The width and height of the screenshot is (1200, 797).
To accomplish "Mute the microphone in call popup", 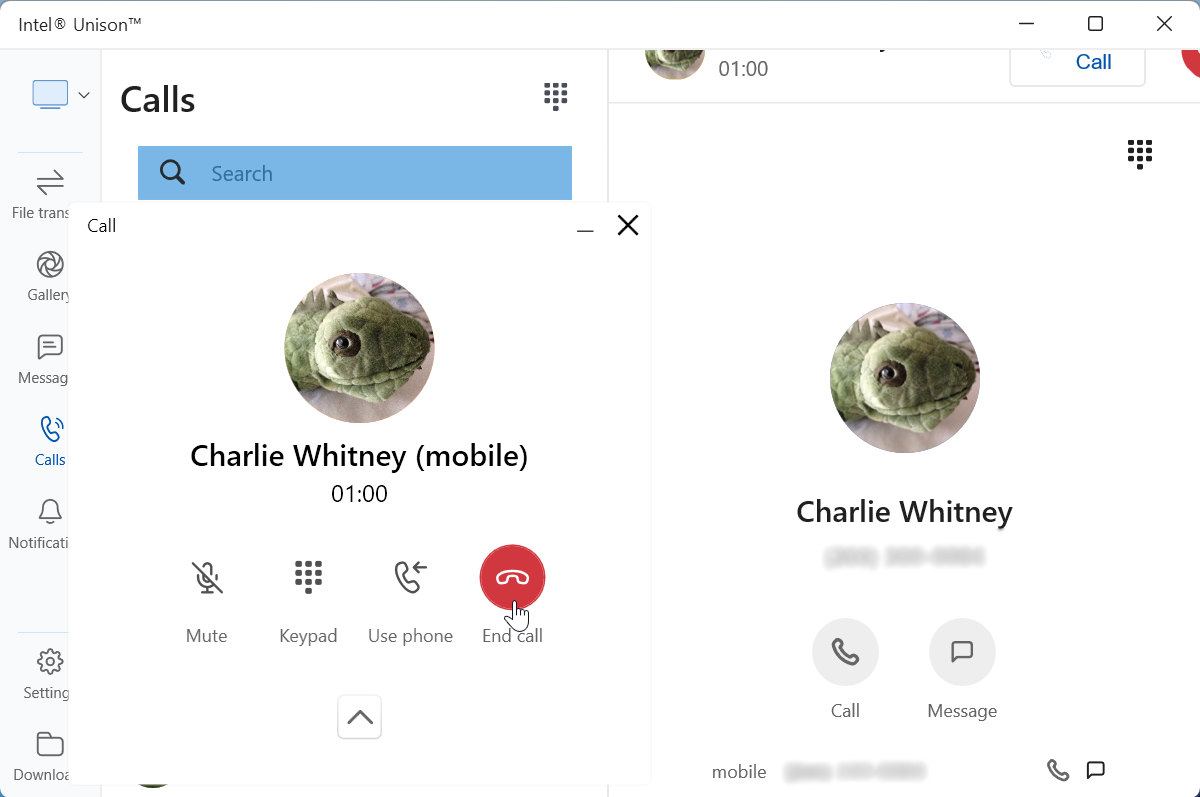I will click(x=207, y=577).
